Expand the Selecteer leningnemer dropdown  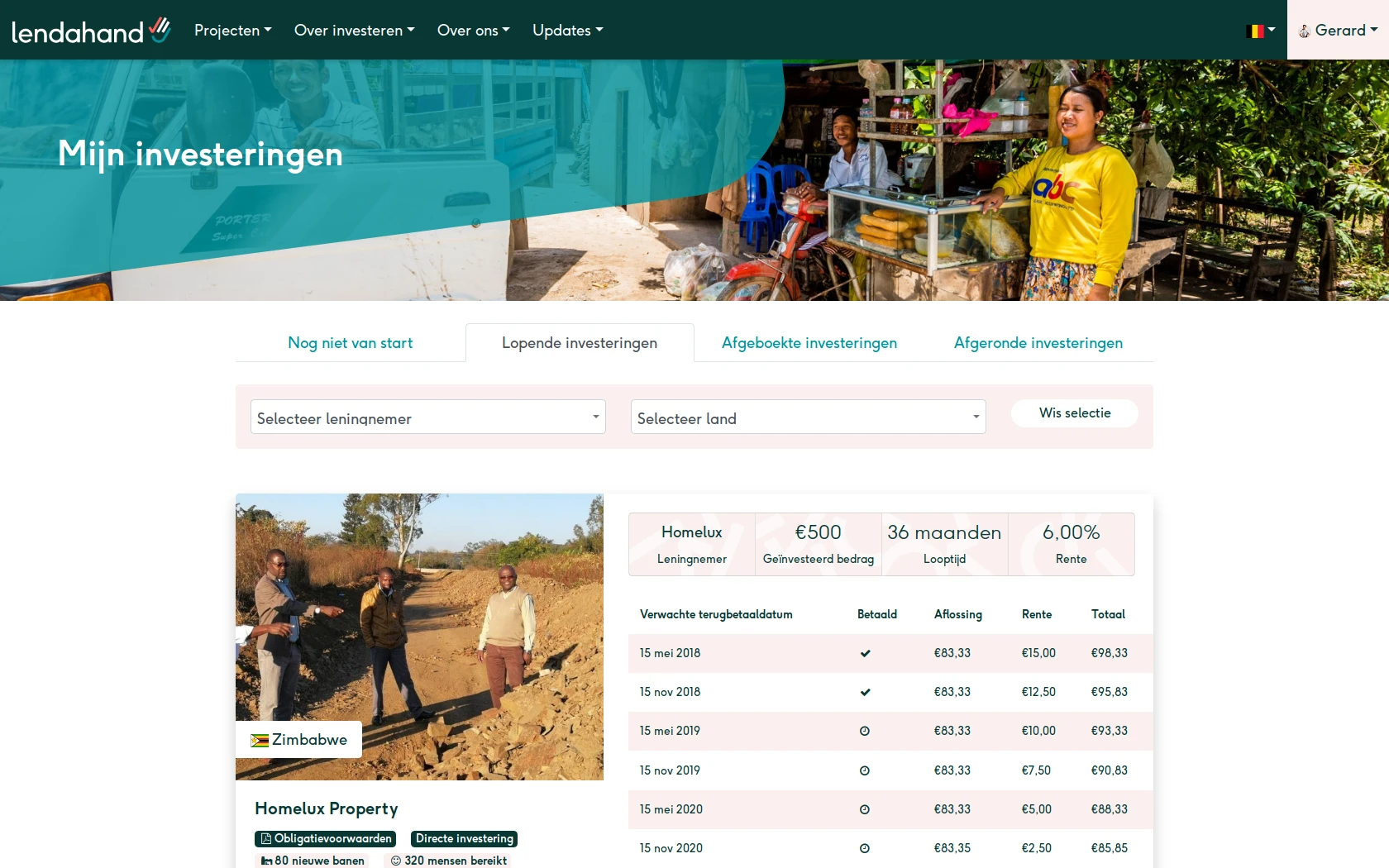(427, 417)
